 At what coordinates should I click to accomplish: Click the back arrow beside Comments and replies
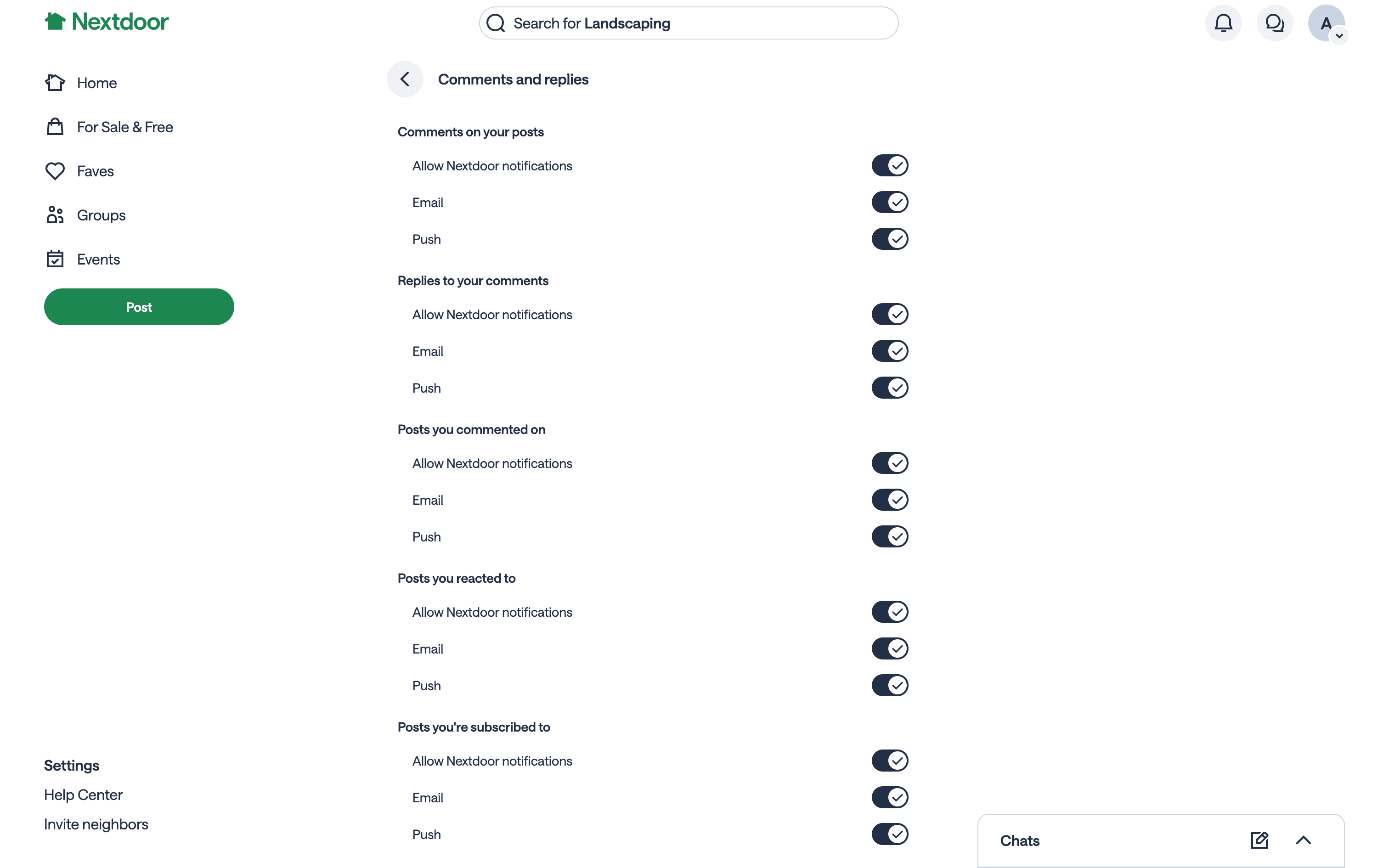coord(405,79)
